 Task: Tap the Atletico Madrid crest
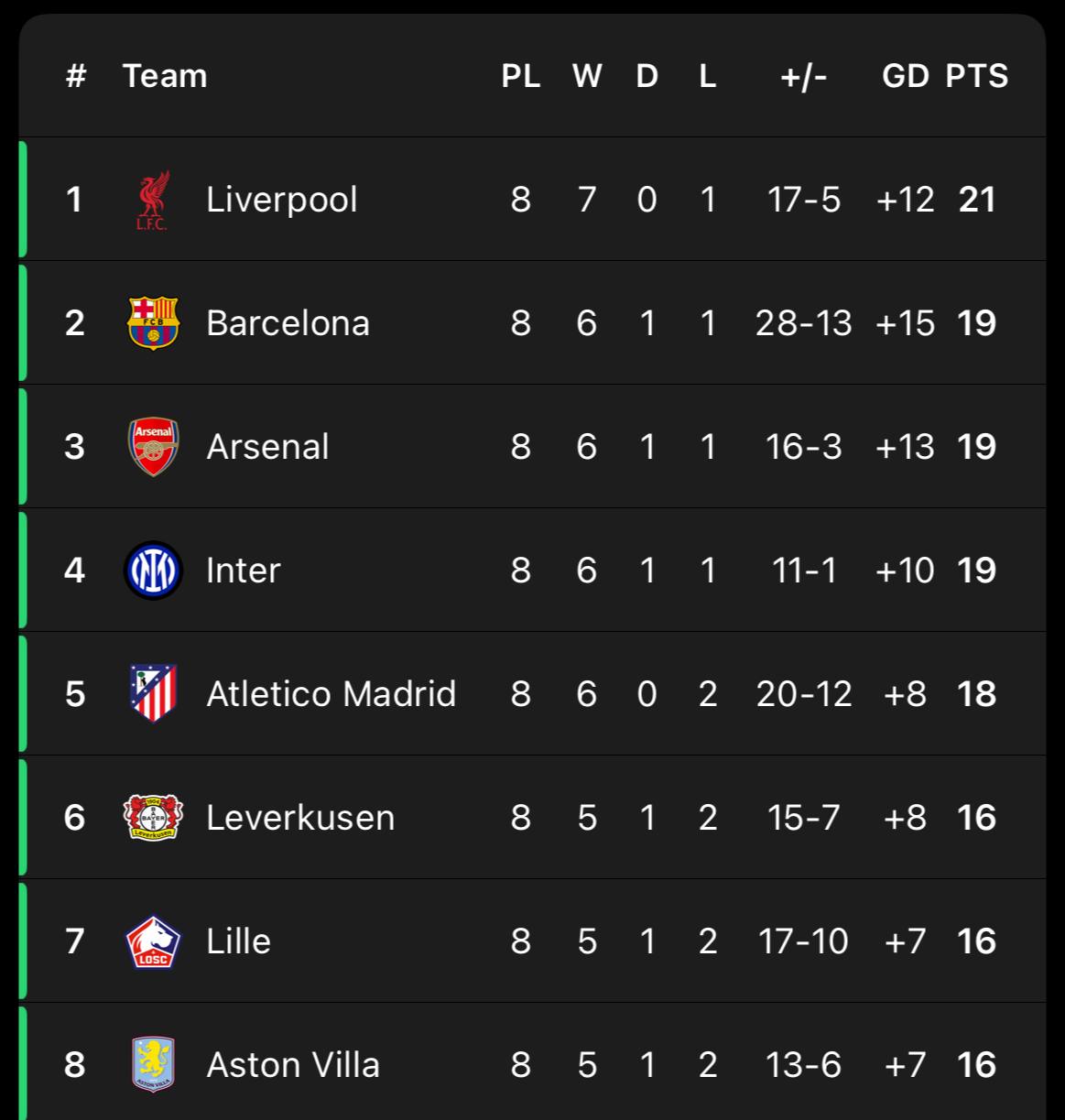pos(153,693)
